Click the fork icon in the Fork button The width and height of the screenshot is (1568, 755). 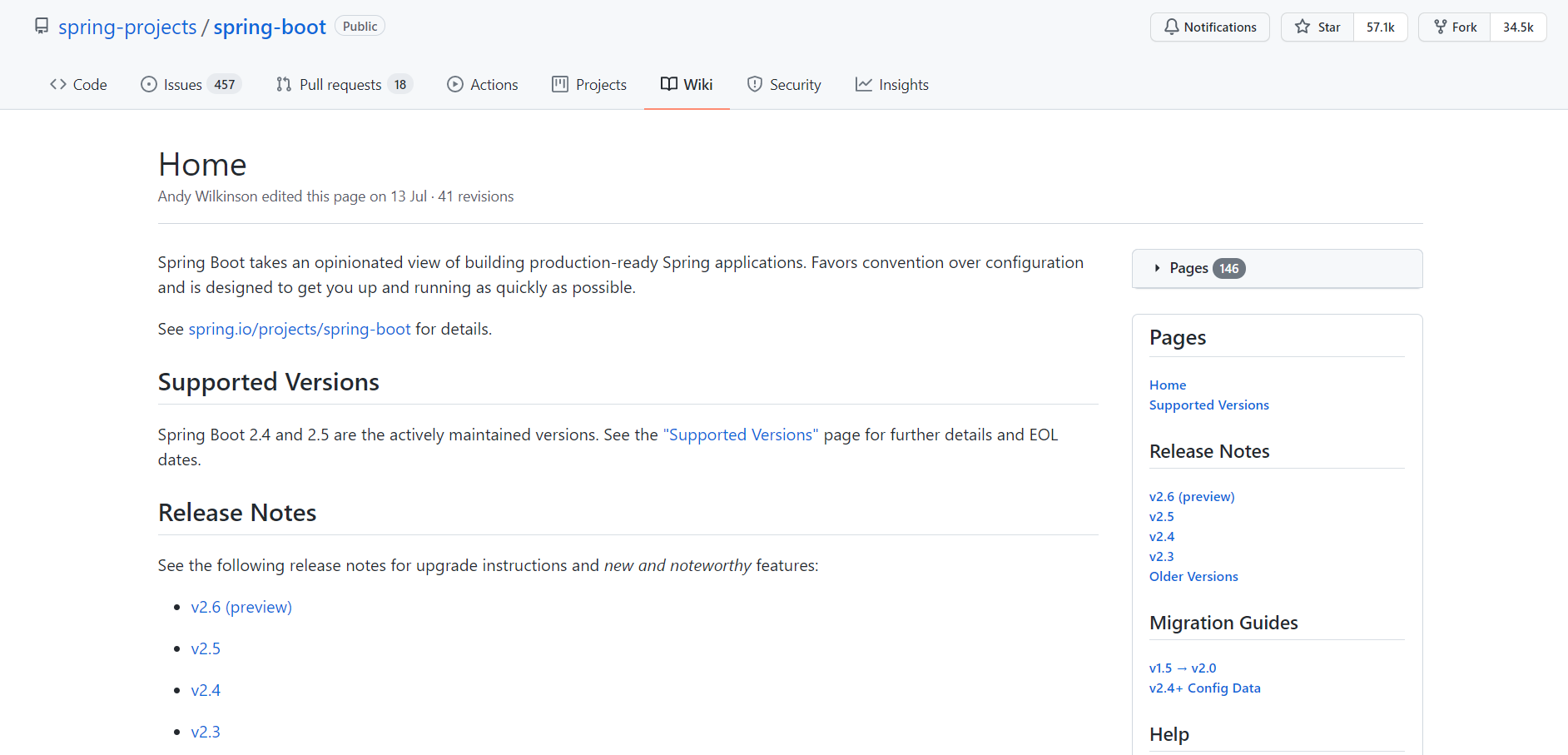click(1440, 27)
